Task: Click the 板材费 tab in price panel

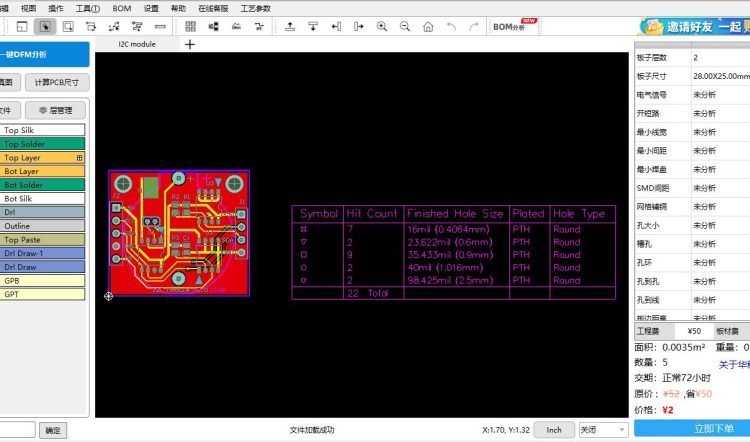Action: (727, 331)
